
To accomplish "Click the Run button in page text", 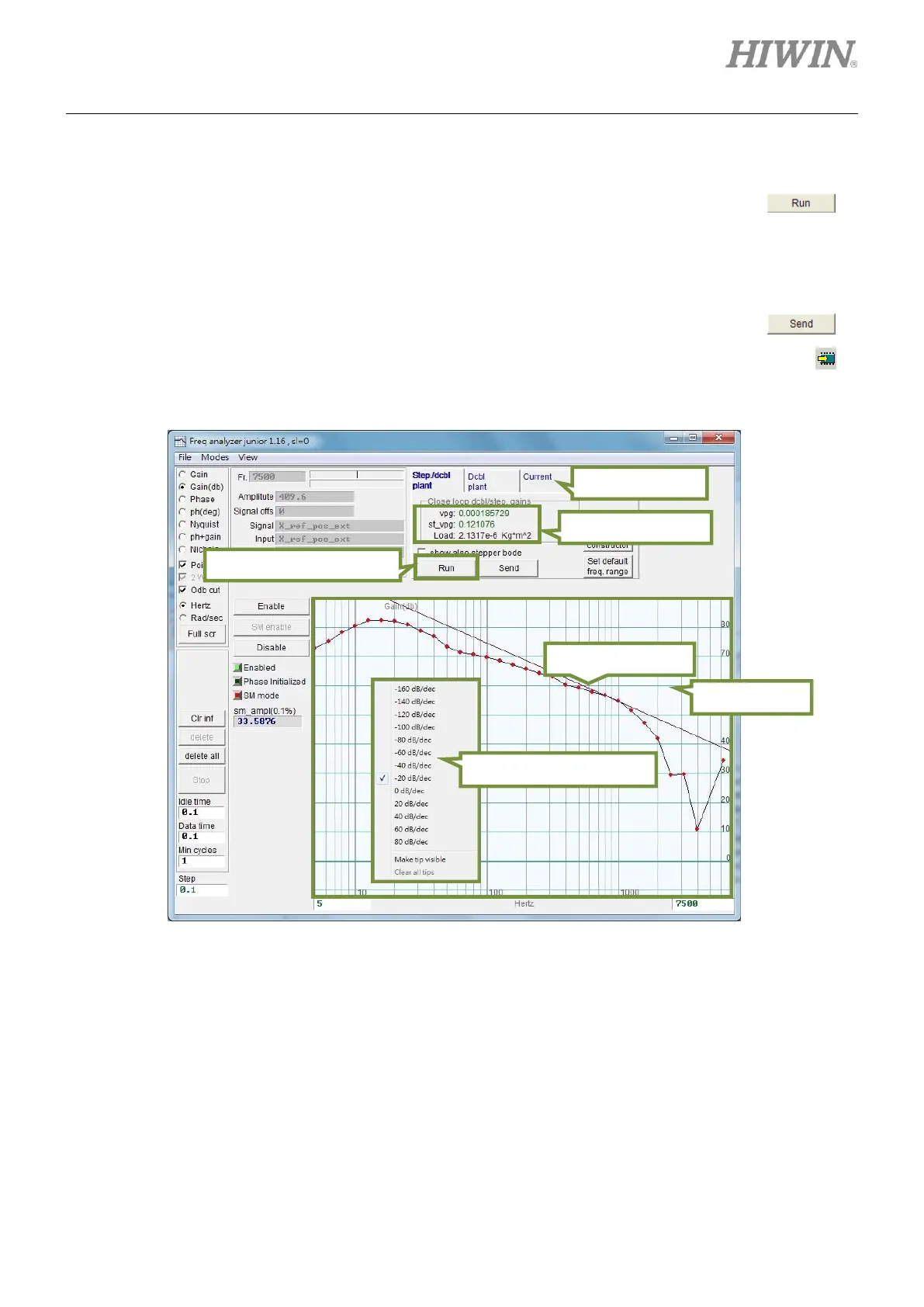I will pyautogui.click(x=801, y=203).
